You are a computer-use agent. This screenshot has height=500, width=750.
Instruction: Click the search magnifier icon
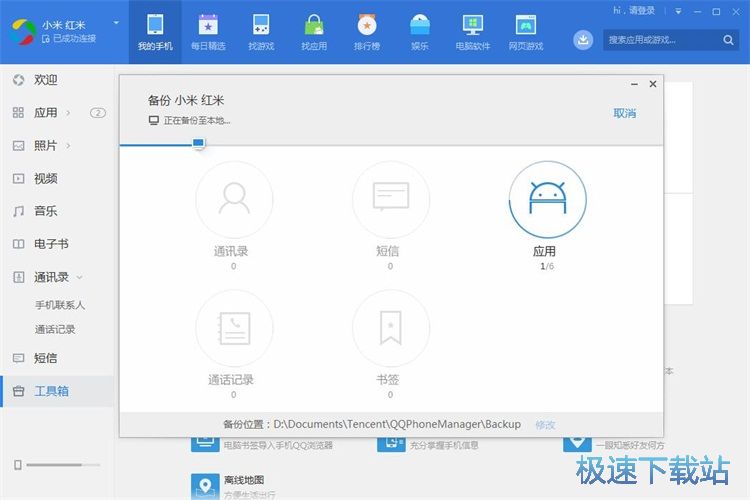point(728,40)
